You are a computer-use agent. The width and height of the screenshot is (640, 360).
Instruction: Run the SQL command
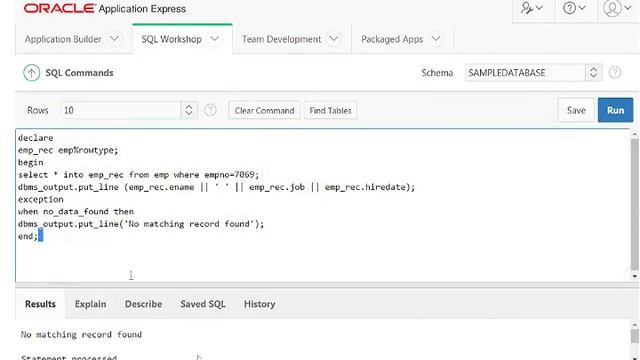[x=615, y=110]
